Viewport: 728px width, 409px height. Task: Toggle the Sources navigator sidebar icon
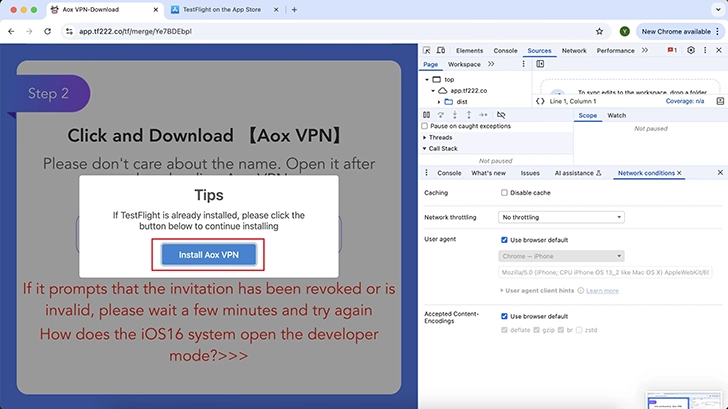pyautogui.click(x=540, y=64)
